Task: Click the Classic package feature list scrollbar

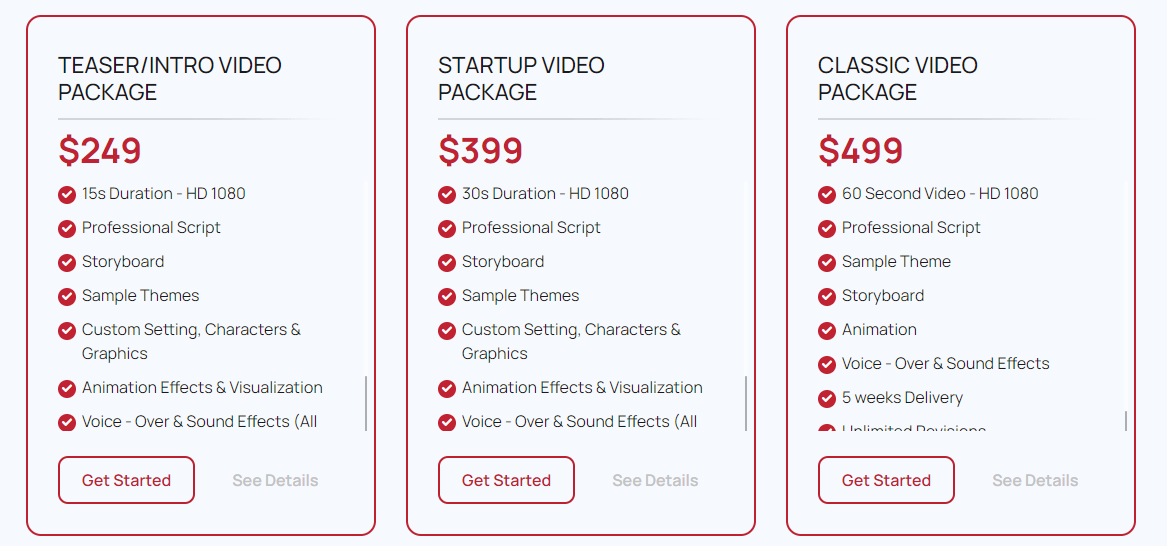Action: (x=1126, y=420)
